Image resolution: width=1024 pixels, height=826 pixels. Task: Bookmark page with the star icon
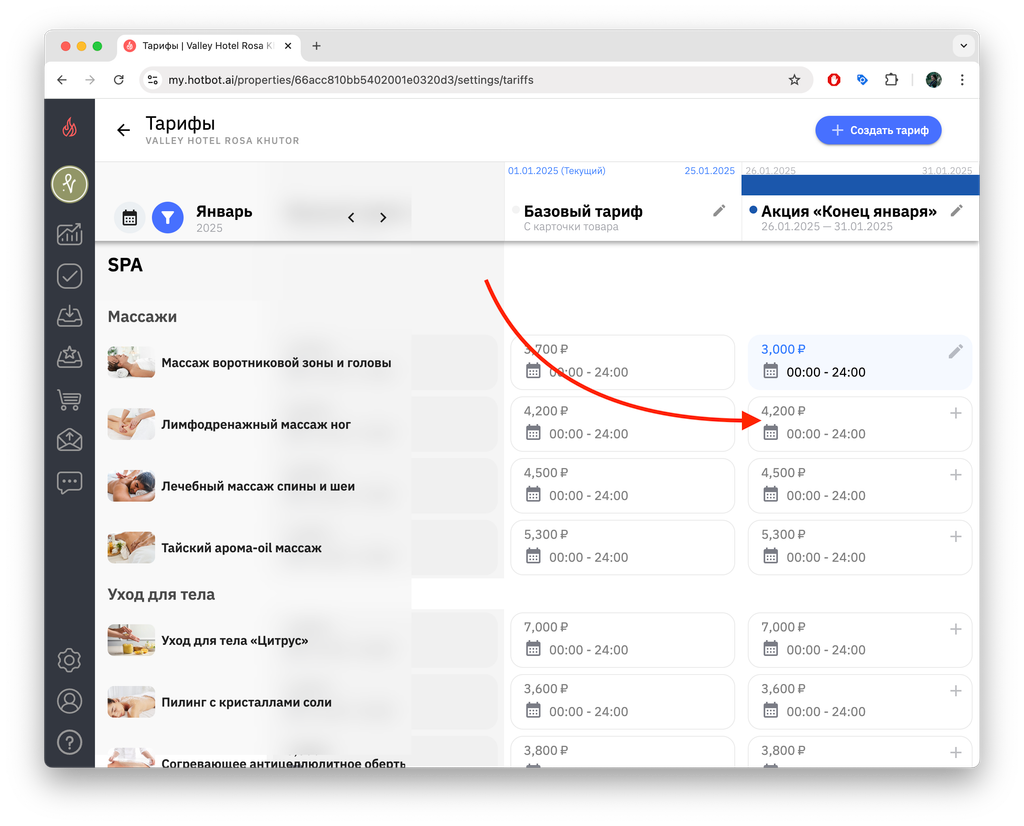coord(794,80)
